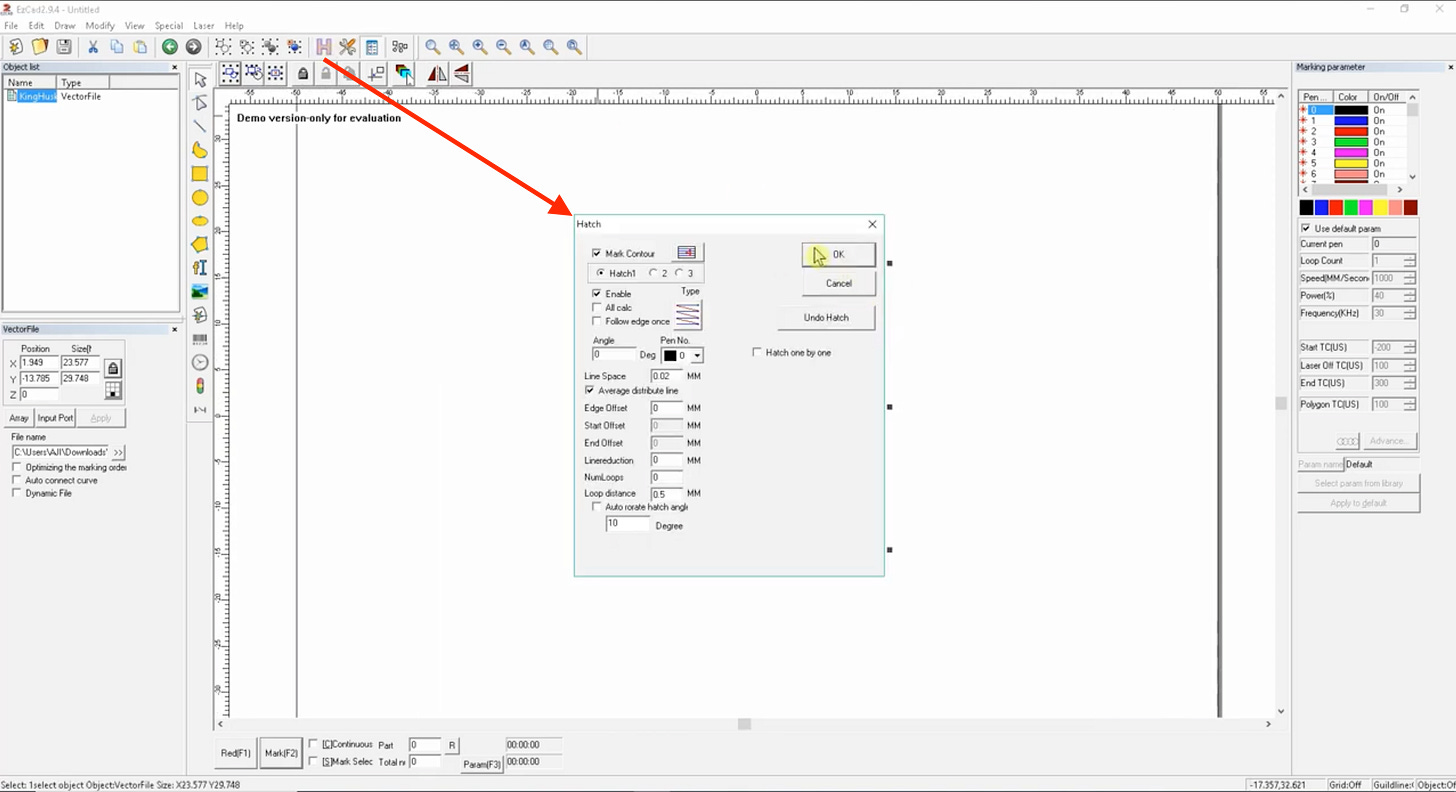Open the Laser menu
This screenshot has height=792, width=1456.
pyautogui.click(x=205, y=25)
